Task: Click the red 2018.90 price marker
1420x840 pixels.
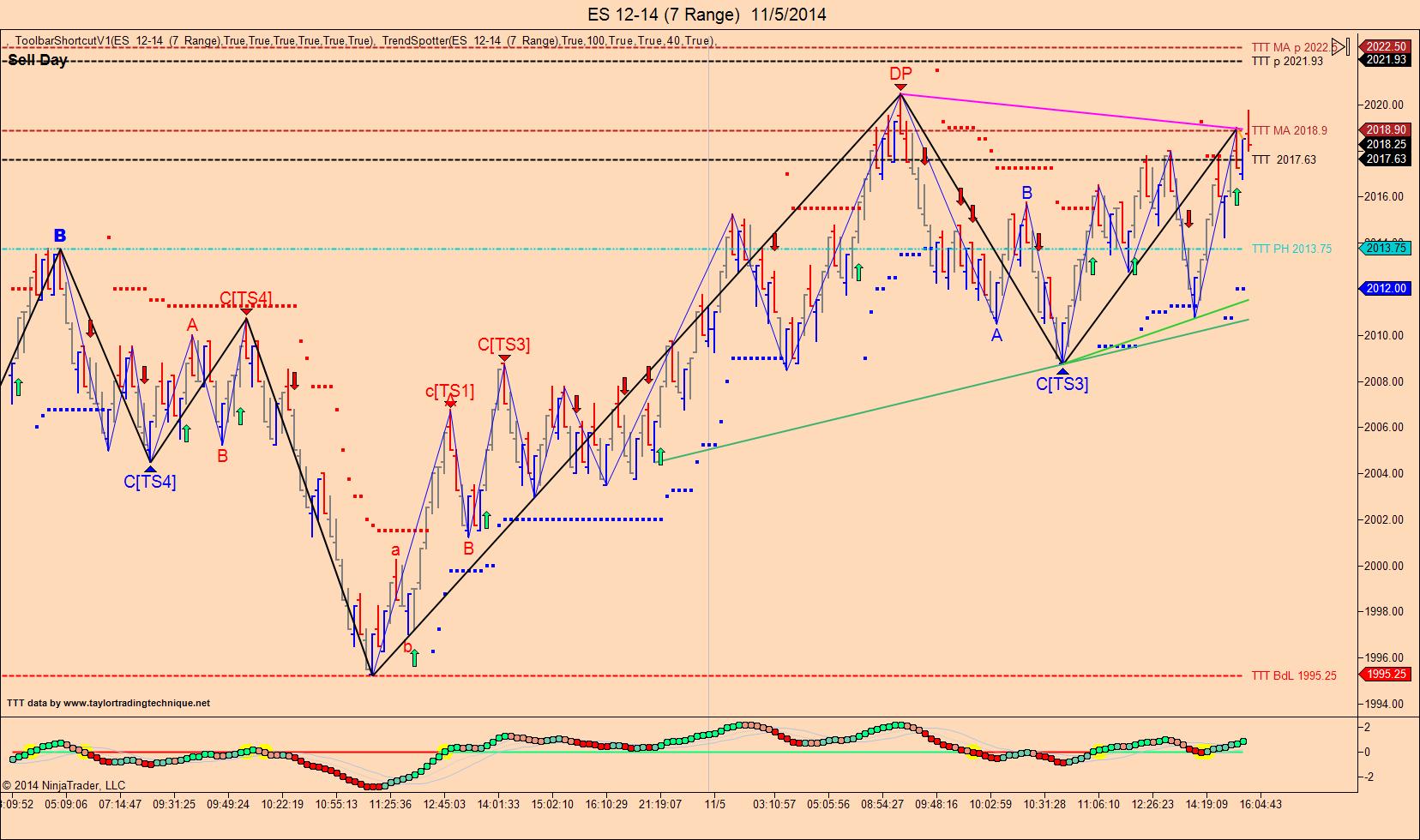Action: [x=1386, y=129]
